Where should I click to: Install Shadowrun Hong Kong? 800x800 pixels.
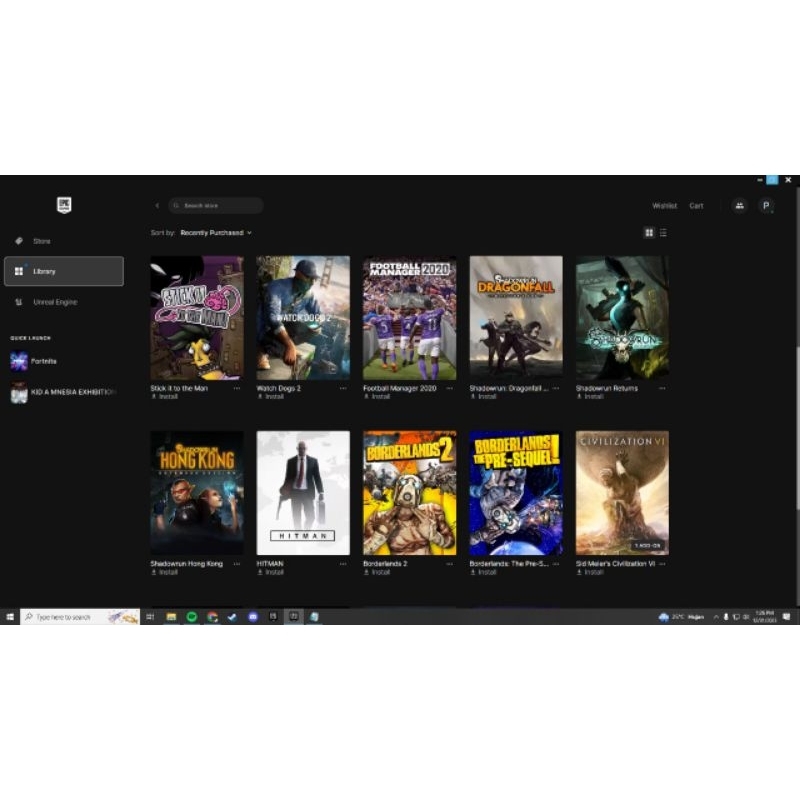pos(164,572)
